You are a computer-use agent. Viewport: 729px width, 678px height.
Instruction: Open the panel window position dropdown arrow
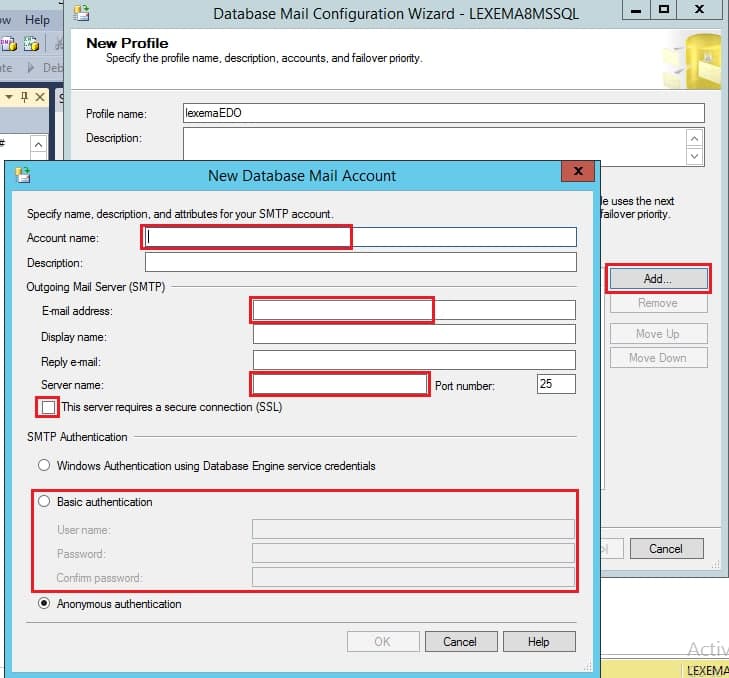pos(9,97)
